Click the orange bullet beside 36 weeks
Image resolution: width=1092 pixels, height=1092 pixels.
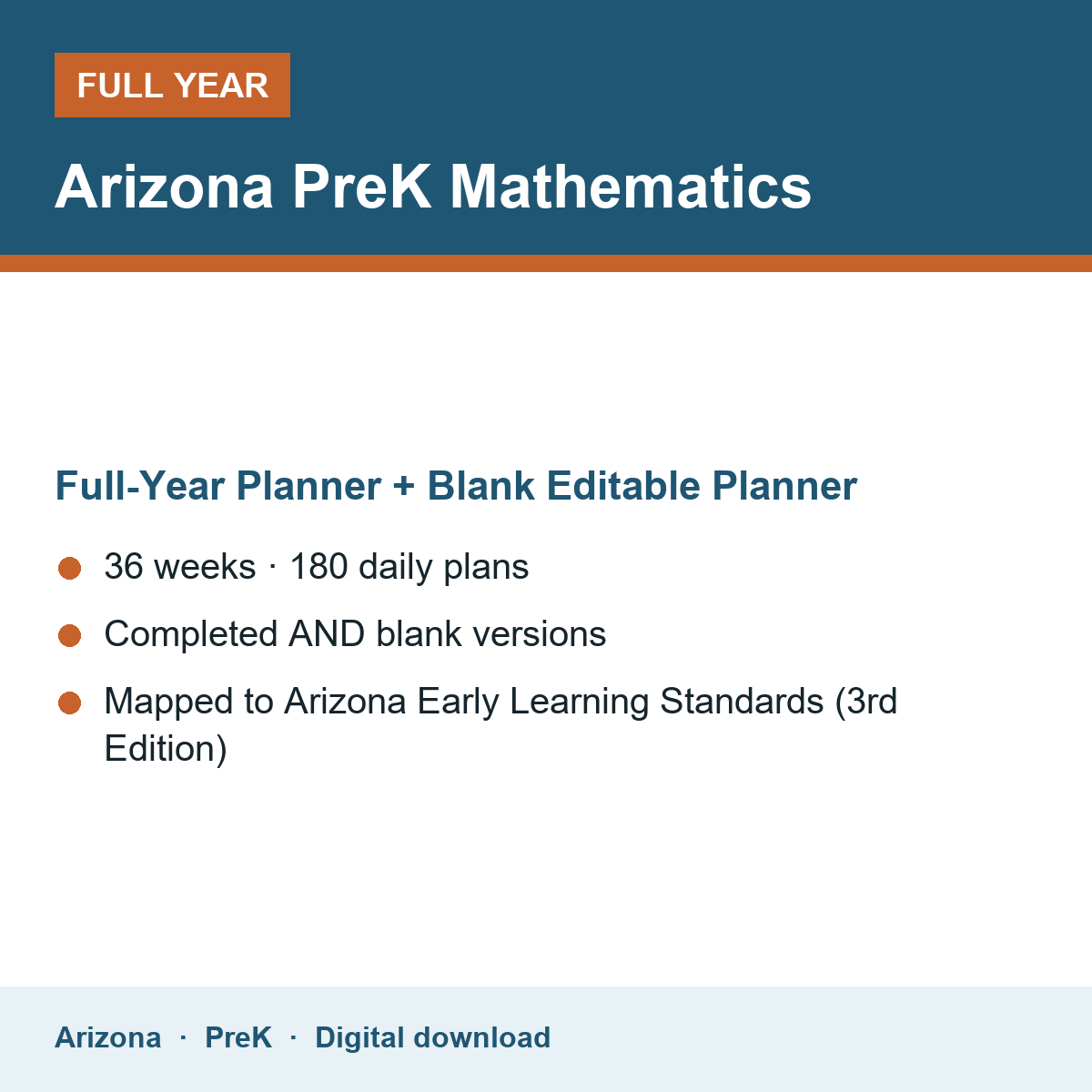[70, 568]
